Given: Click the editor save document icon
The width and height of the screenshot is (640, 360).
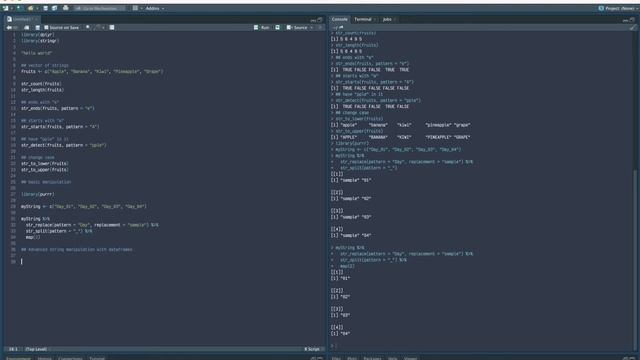Looking at the screenshot, I should tap(37, 27).
